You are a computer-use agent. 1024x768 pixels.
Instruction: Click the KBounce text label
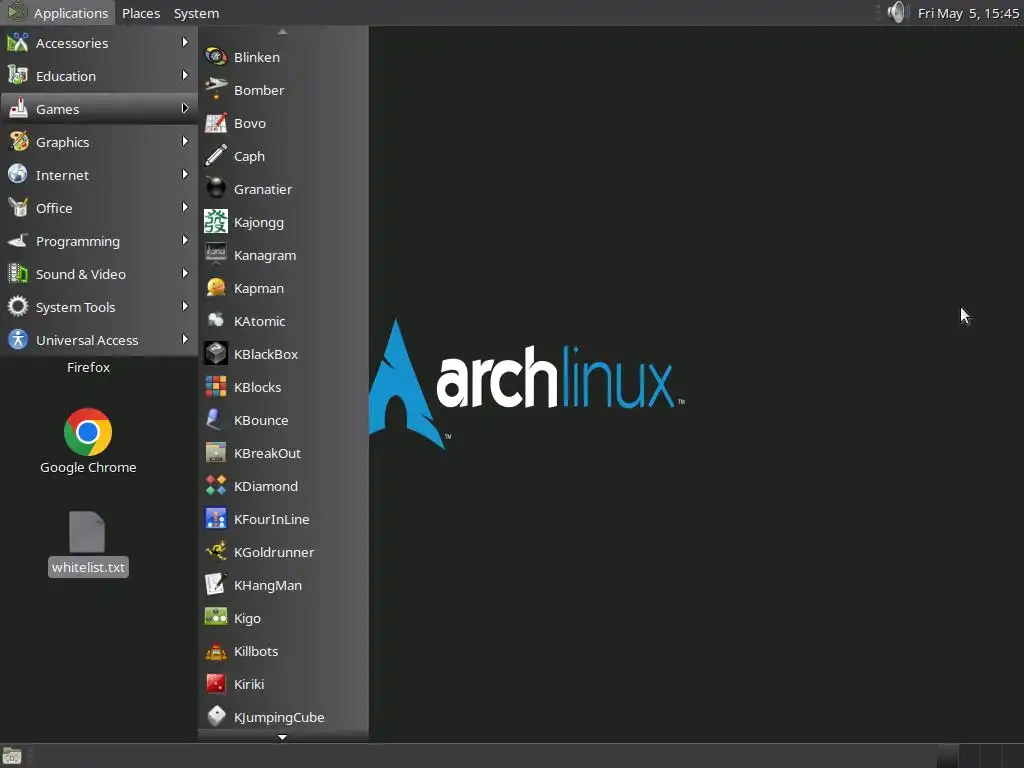[x=261, y=421]
